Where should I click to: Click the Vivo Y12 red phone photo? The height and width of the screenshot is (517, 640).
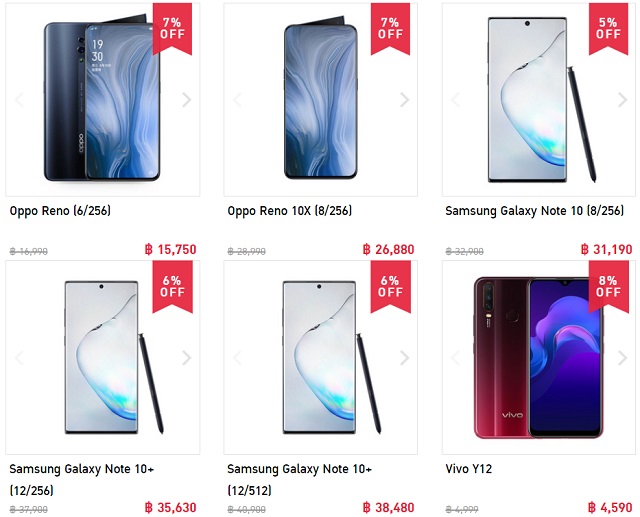538,358
